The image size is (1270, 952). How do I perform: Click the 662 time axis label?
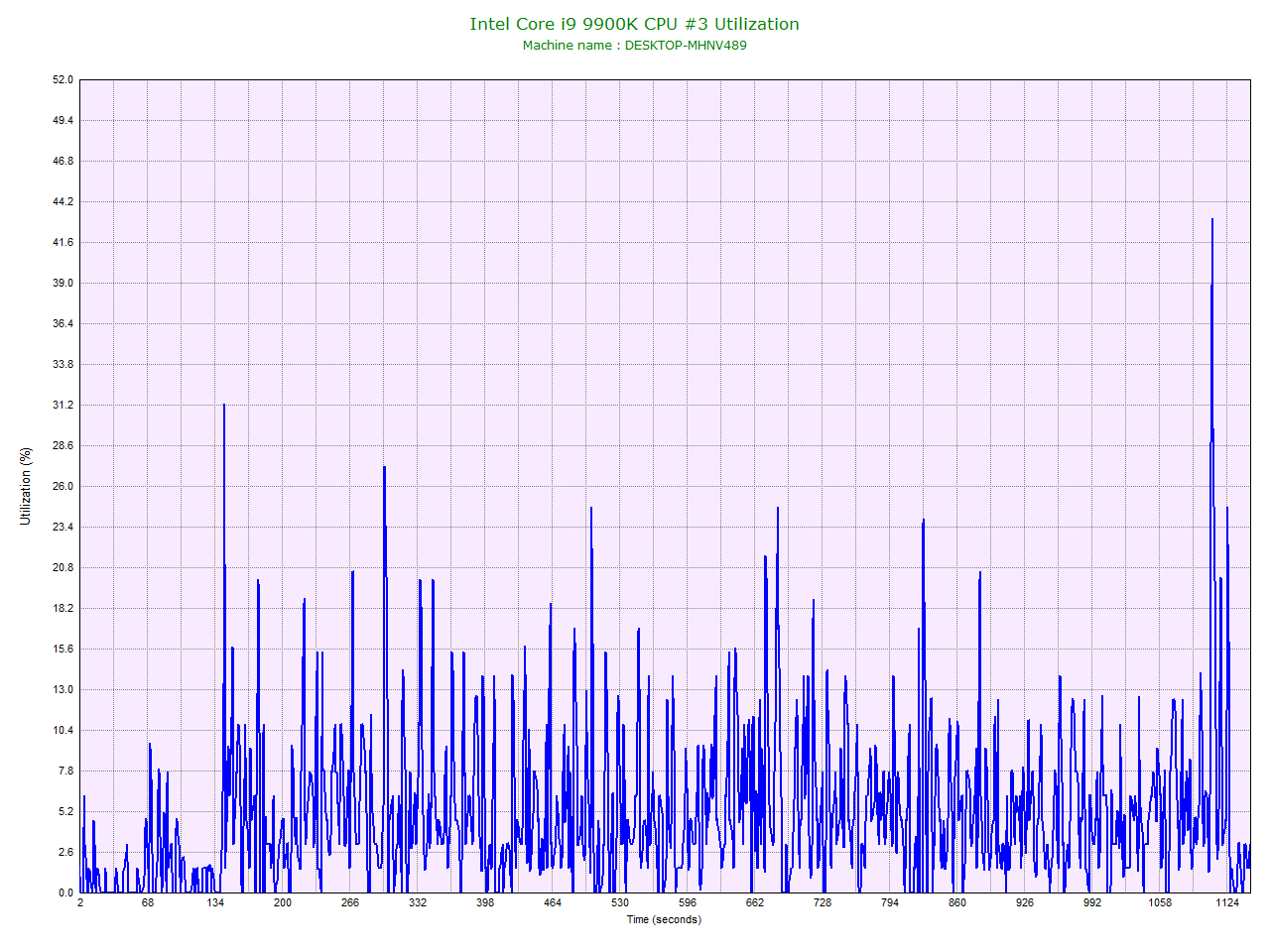(x=755, y=902)
